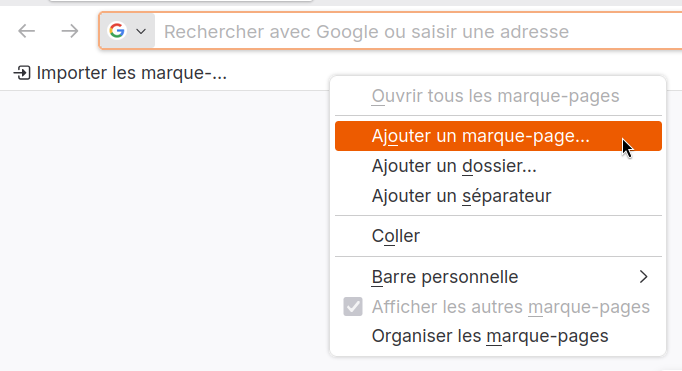Choose Ajouter un marque-page… entry
The image size is (682, 371).
pyautogui.click(x=498, y=136)
